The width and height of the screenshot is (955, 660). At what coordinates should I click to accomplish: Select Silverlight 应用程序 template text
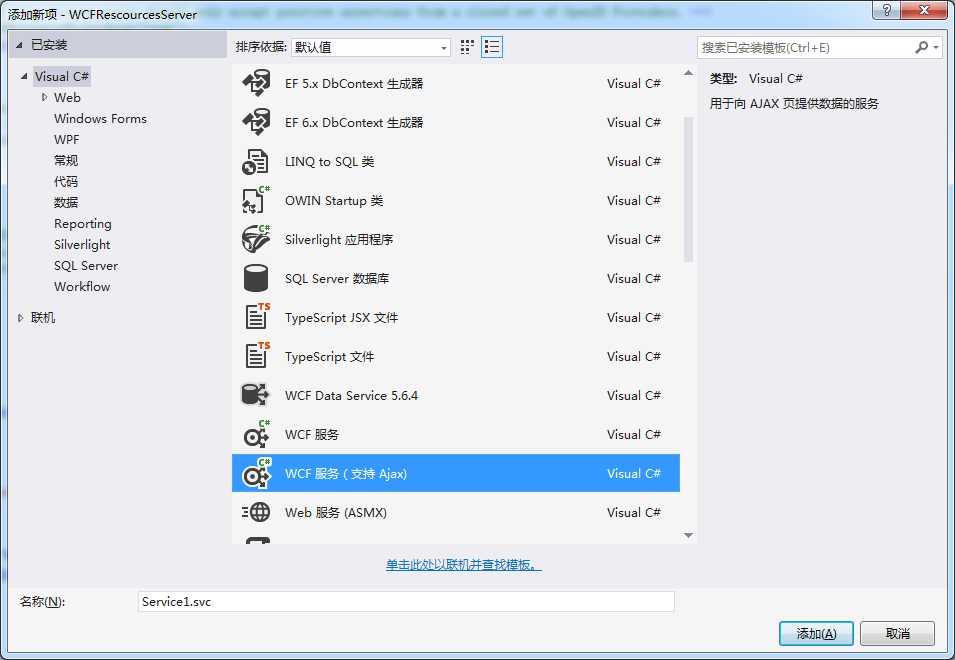point(339,239)
